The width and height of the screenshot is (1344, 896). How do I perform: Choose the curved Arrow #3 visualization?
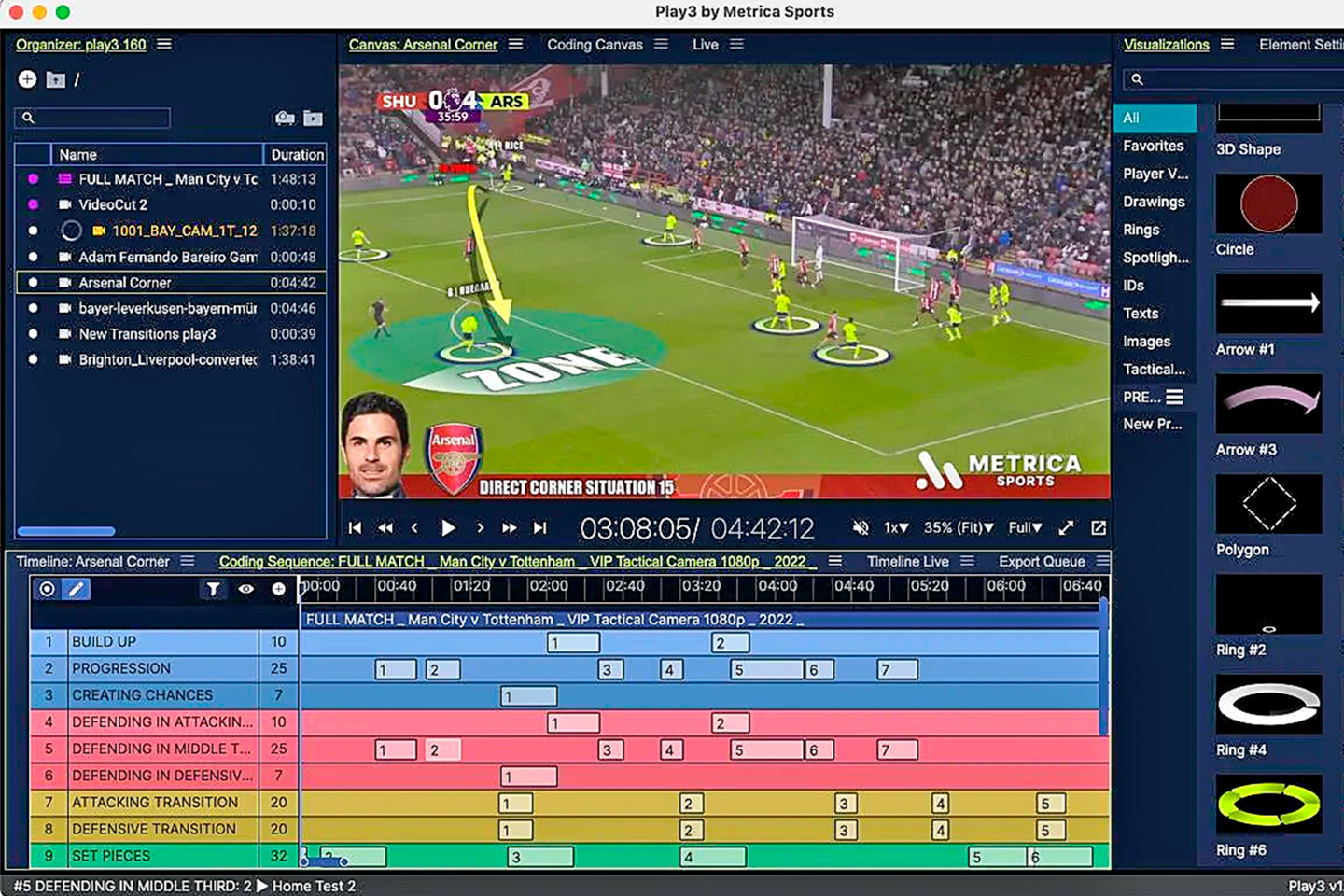(1268, 403)
